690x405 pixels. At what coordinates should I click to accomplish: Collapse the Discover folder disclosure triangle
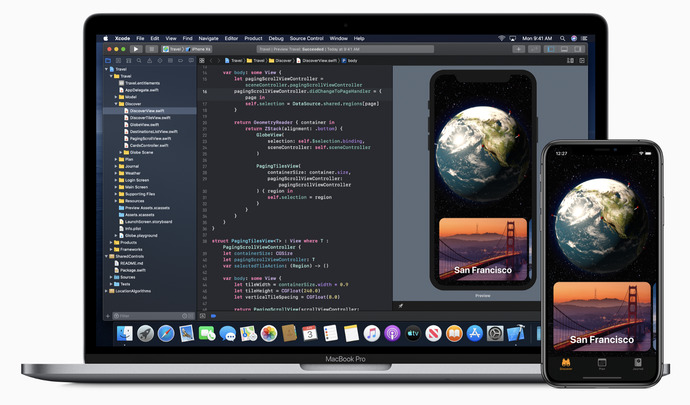(x=116, y=104)
